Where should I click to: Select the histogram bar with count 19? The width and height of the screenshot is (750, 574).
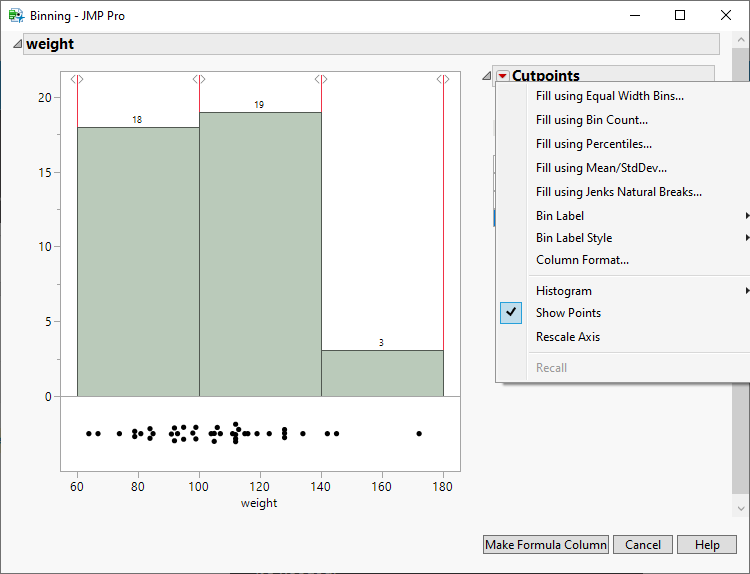[x=260, y=254]
